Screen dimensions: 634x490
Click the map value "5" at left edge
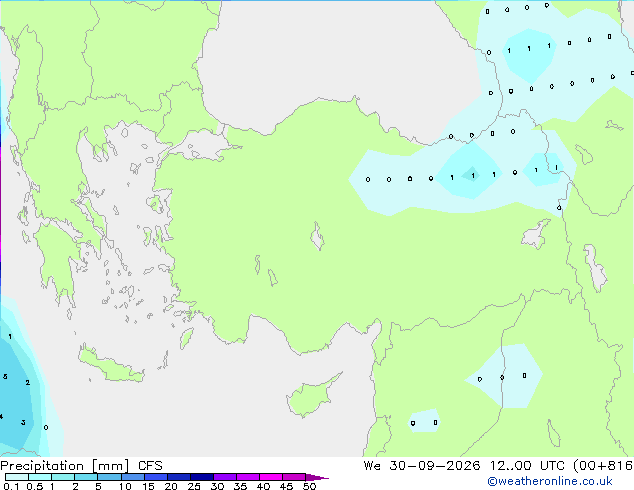click(5, 377)
